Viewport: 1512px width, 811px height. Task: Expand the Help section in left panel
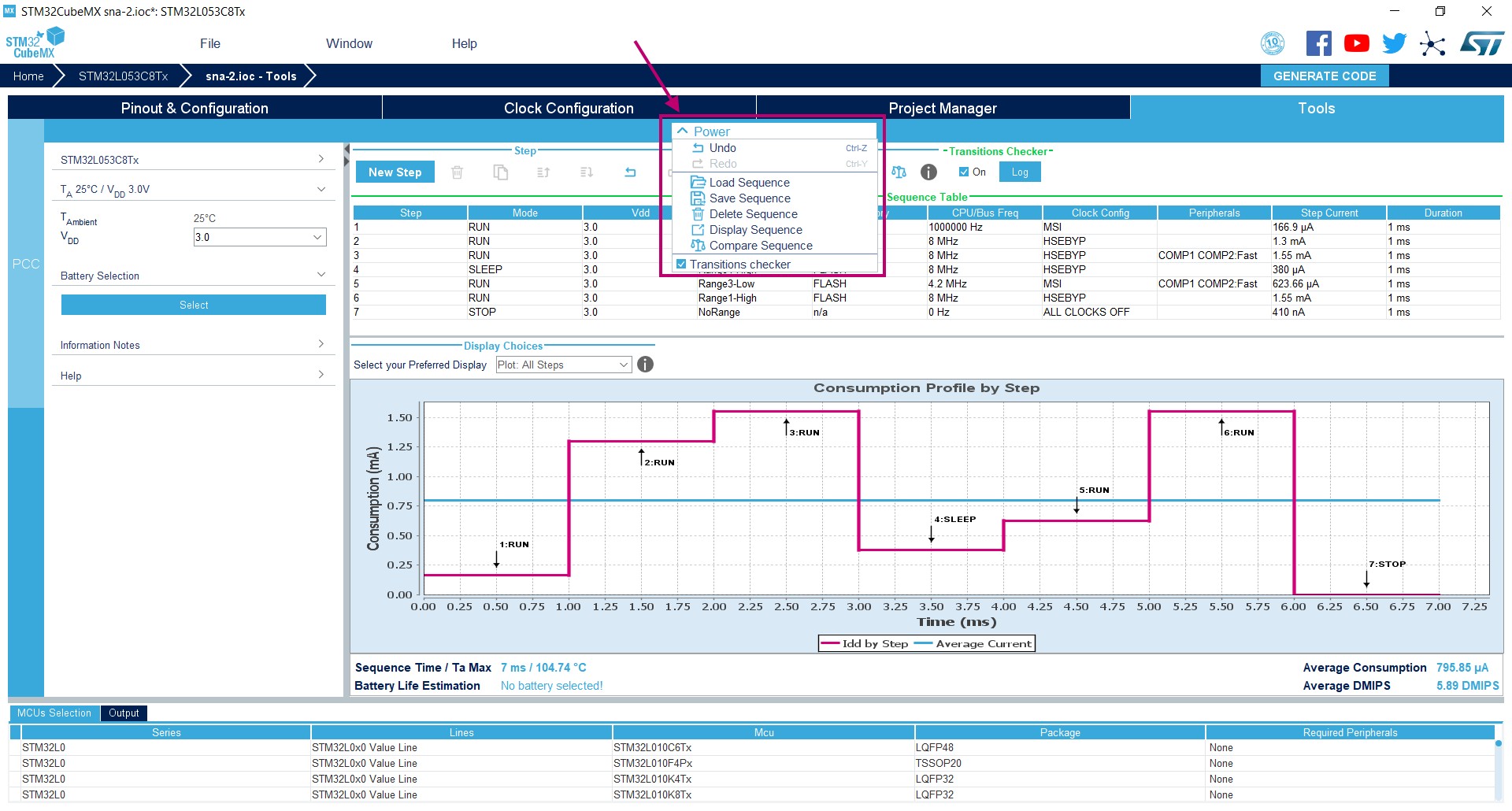321,375
